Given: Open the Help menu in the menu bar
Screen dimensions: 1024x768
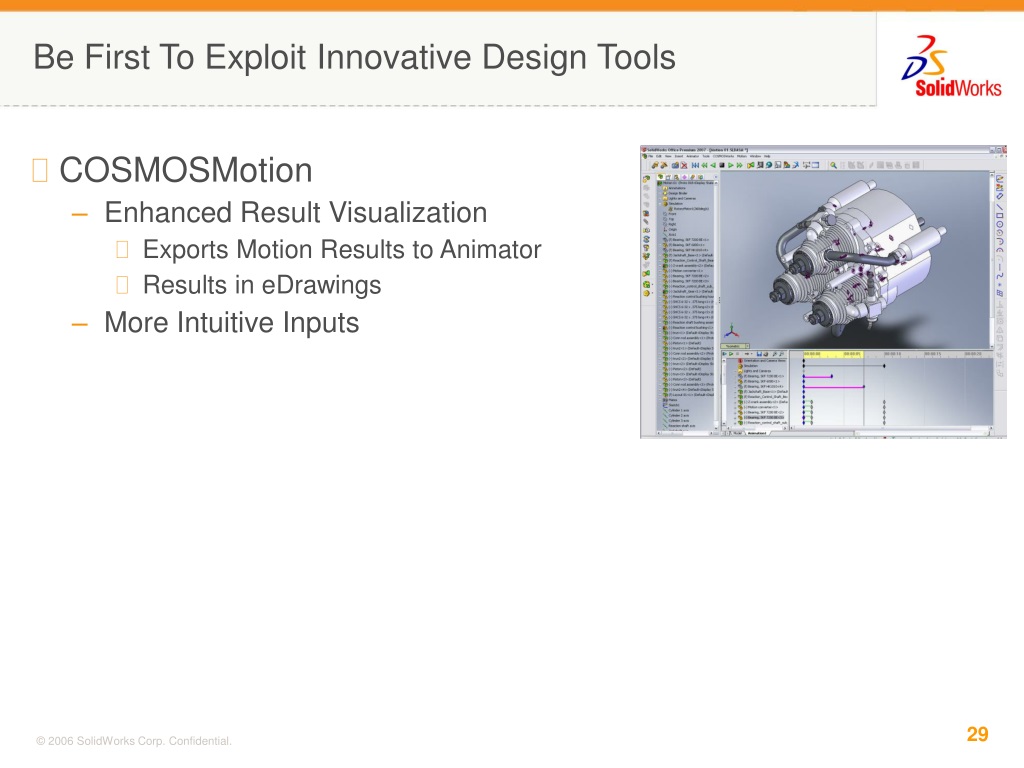Looking at the screenshot, I should (x=767, y=156).
